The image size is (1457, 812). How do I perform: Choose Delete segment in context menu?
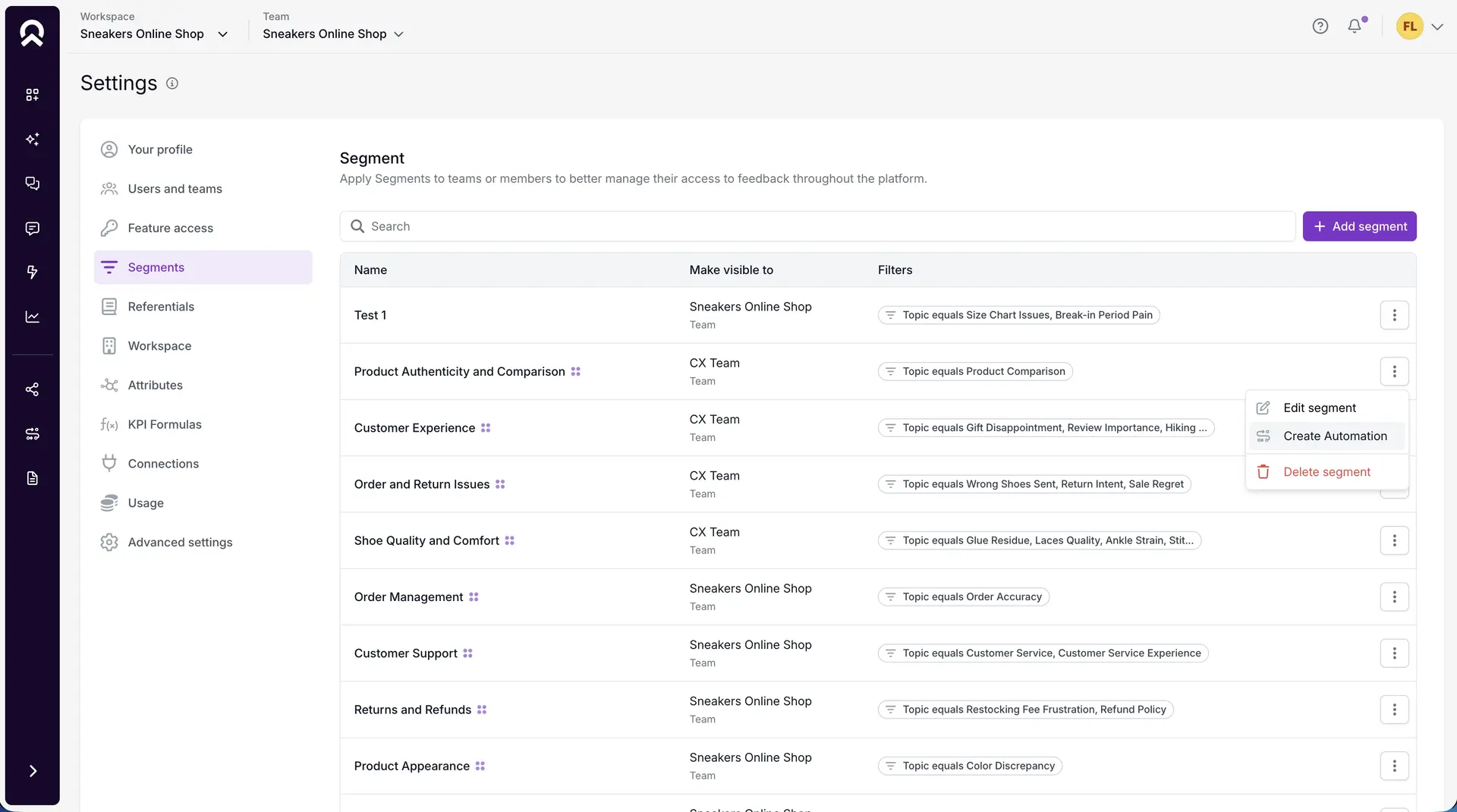[1326, 472]
